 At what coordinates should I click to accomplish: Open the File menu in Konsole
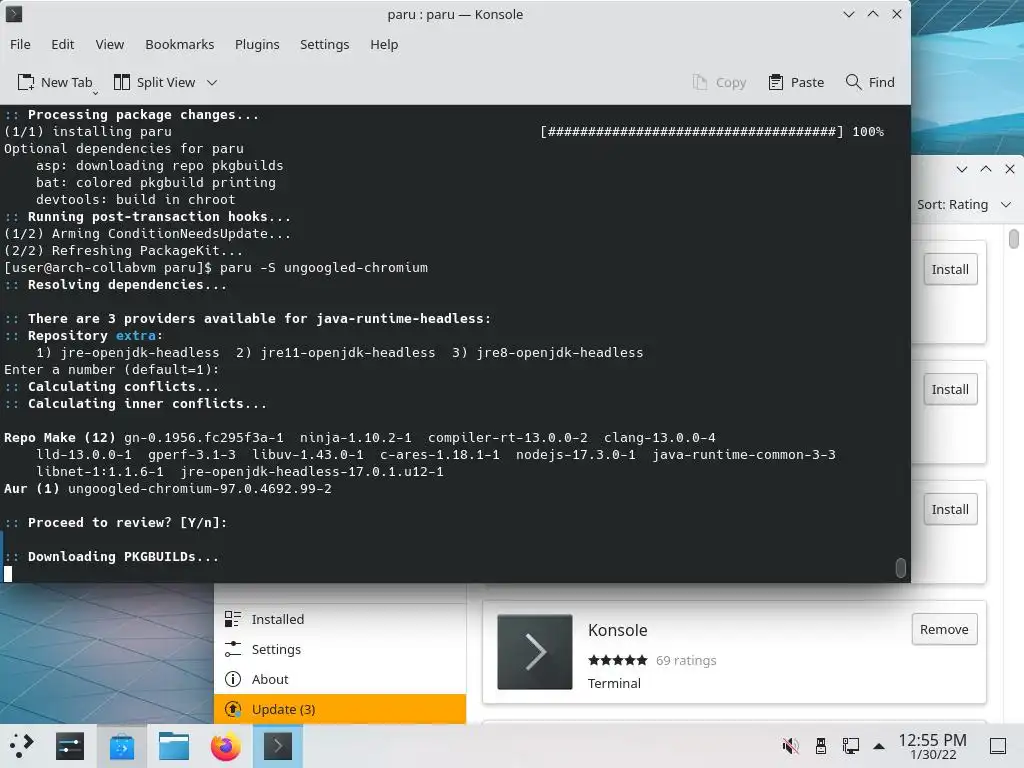[20, 44]
